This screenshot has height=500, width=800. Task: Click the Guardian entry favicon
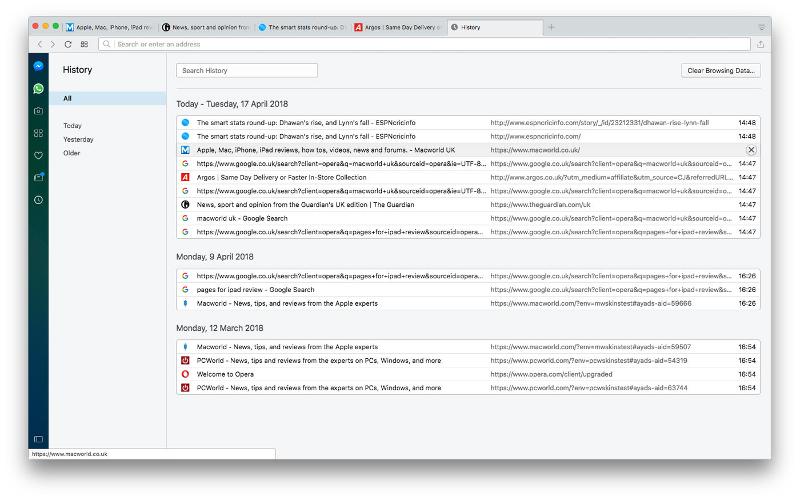point(185,205)
